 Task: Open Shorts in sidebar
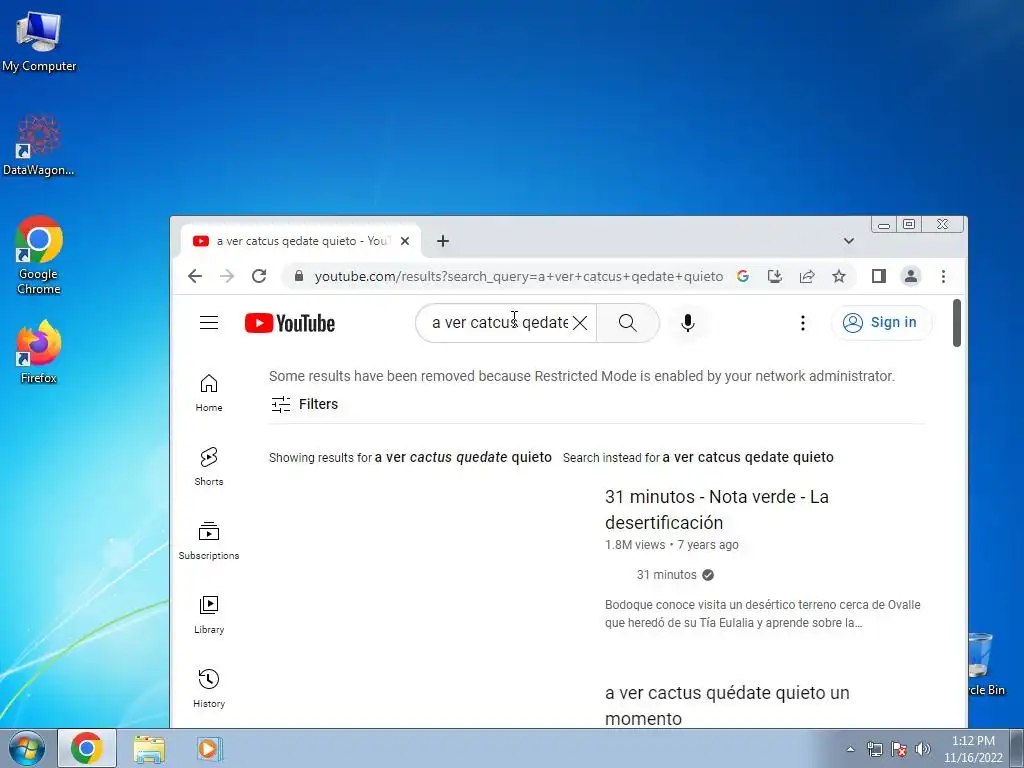[209, 466]
